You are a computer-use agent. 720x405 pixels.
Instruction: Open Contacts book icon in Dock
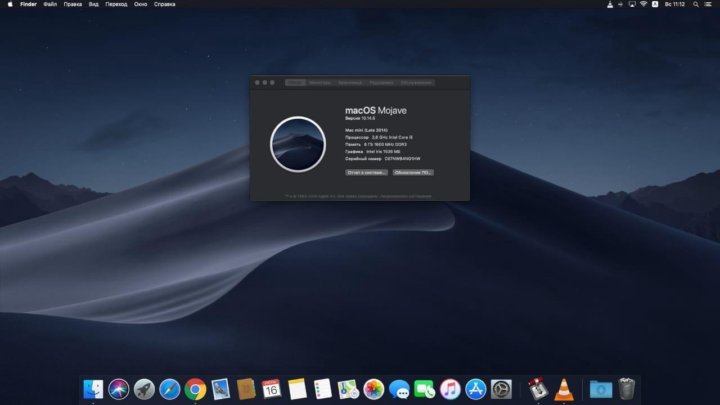point(246,389)
